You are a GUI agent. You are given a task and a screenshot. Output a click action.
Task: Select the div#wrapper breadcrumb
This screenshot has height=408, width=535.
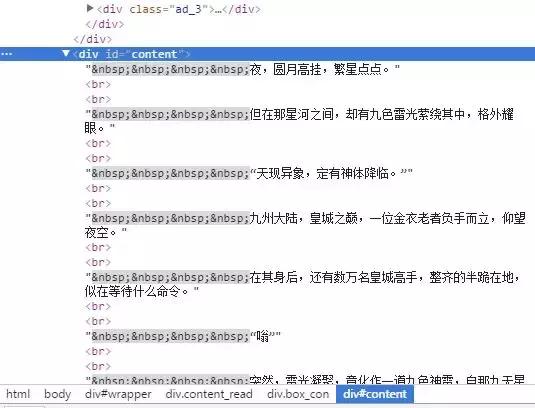coord(118,394)
